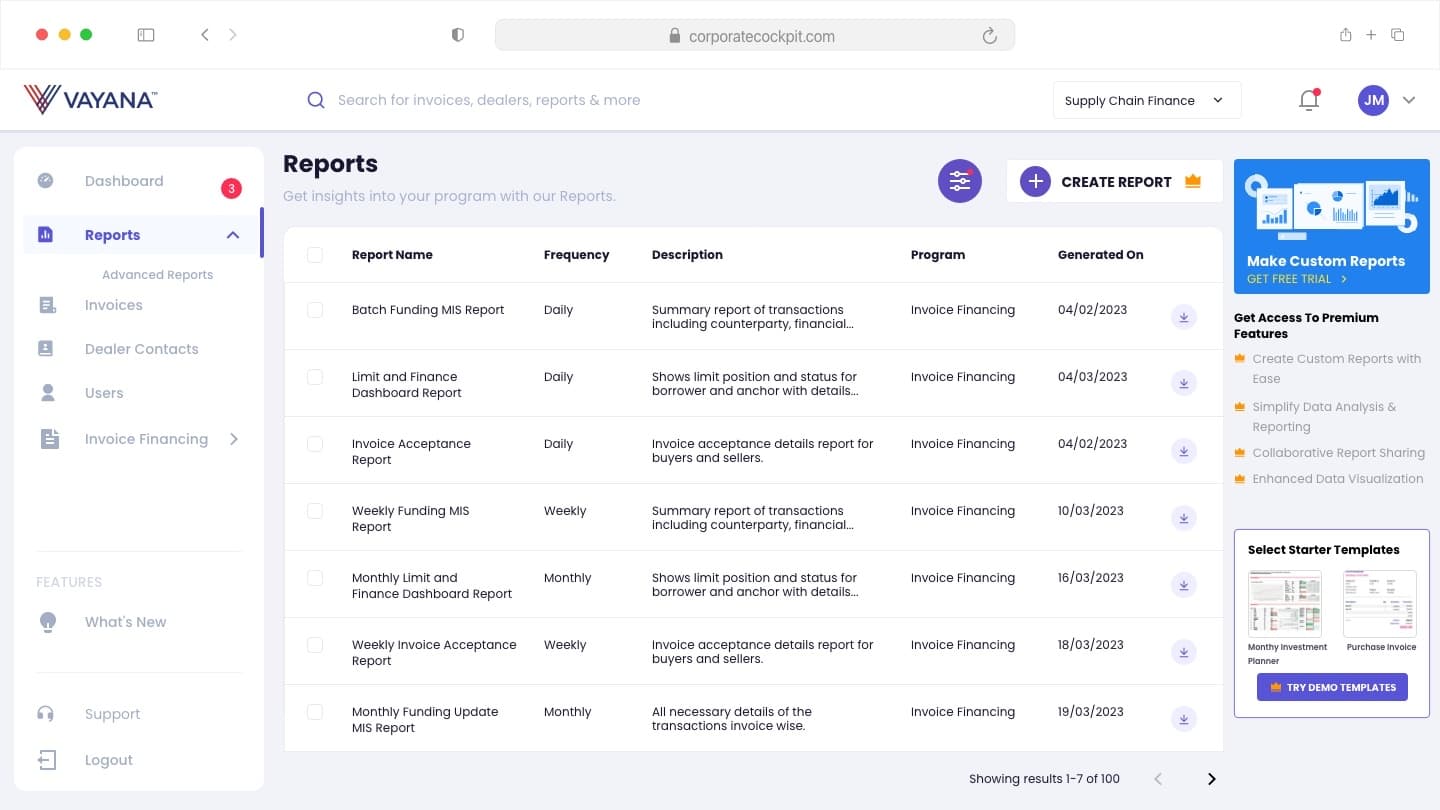Screen dimensions: 1440x810
Task: Click the Users person icon in the sidebar
Action: coord(47,393)
